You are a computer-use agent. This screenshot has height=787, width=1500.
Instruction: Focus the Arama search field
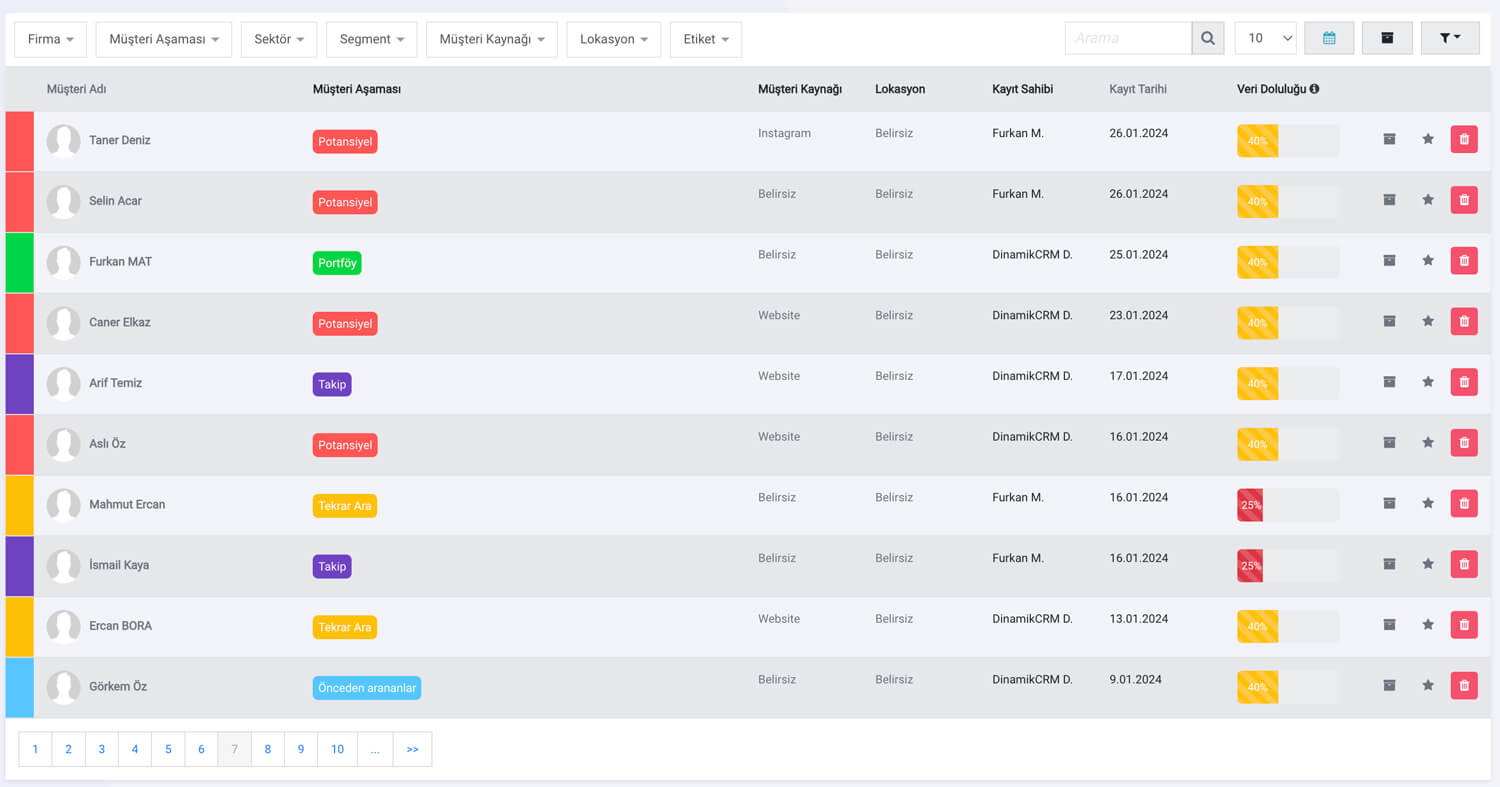pyautogui.click(x=1128, y=38)
